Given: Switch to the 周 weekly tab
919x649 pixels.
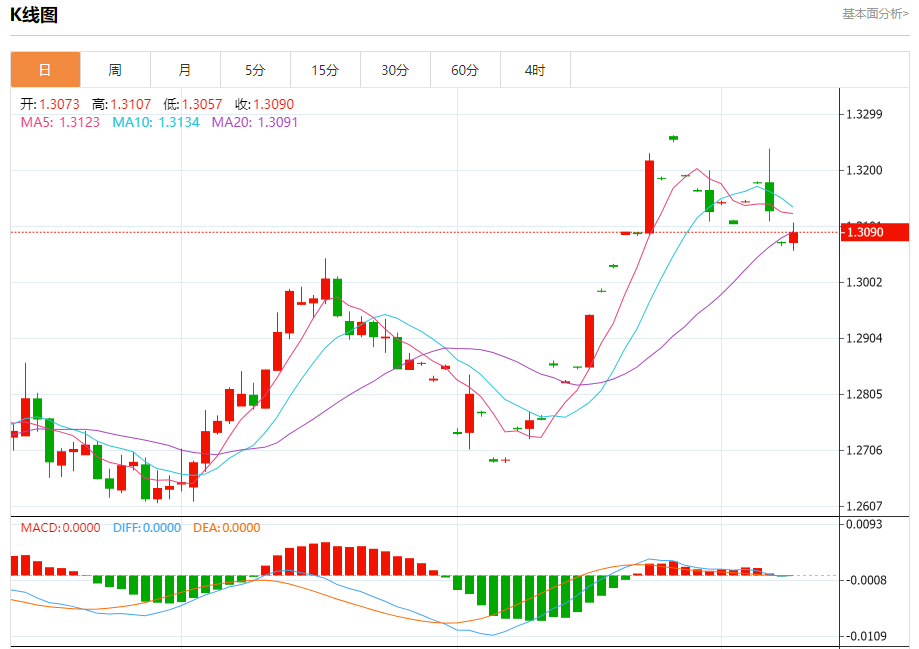Looking at the screenshot, I should click(x=115, y=70).
